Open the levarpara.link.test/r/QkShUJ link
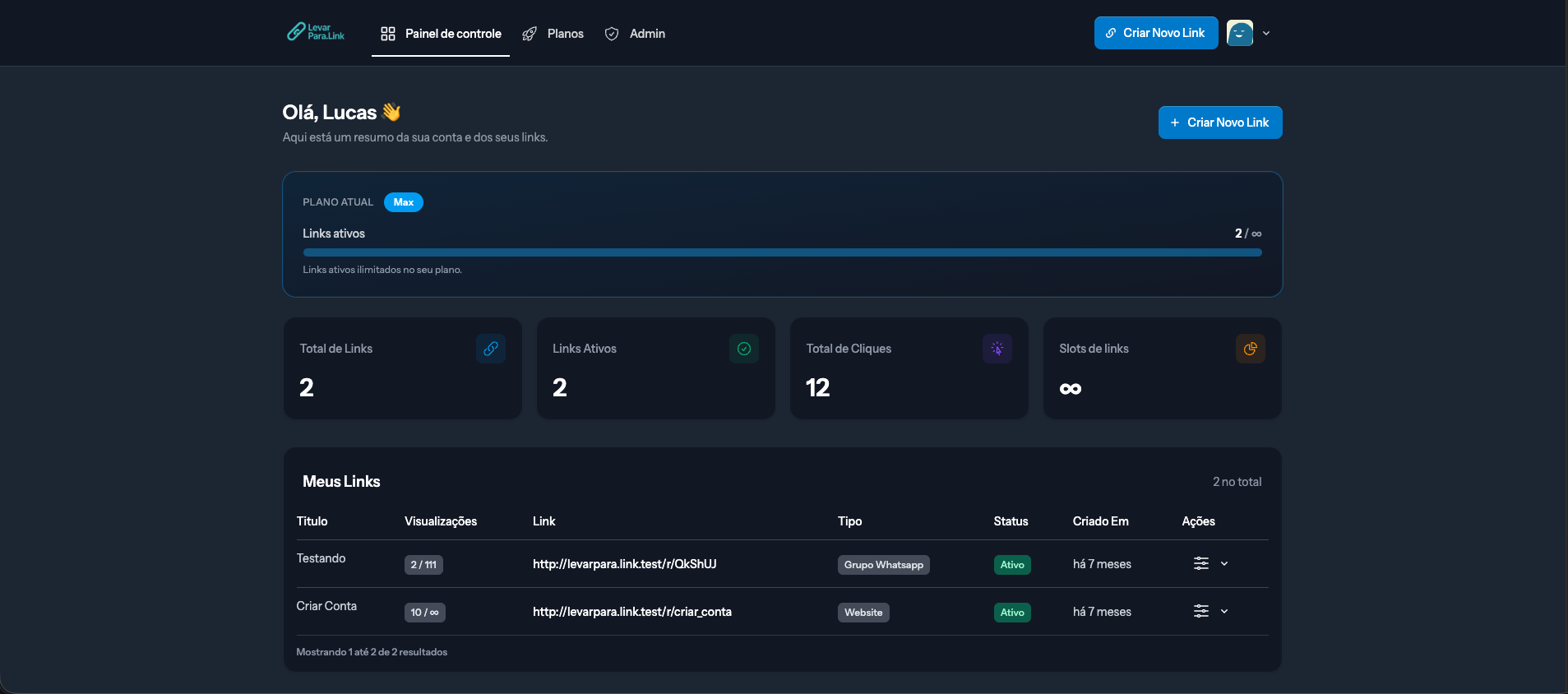Image resolution: width=1568 pixels, height=694 pixels. tap(625, 564)
